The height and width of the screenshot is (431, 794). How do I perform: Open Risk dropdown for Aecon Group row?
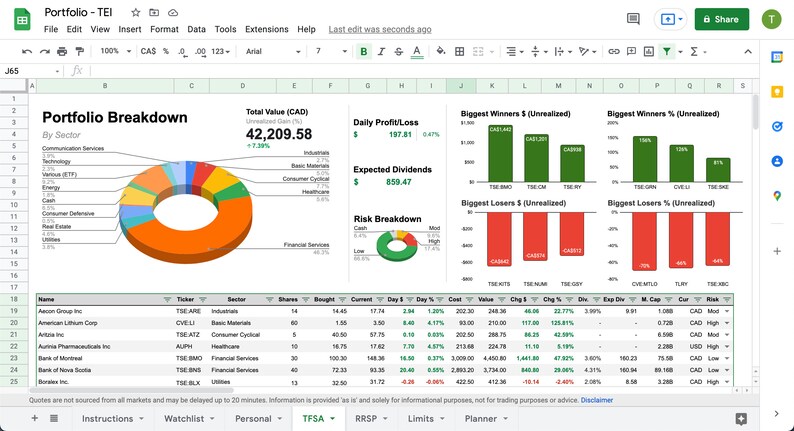tap(727, 311)
